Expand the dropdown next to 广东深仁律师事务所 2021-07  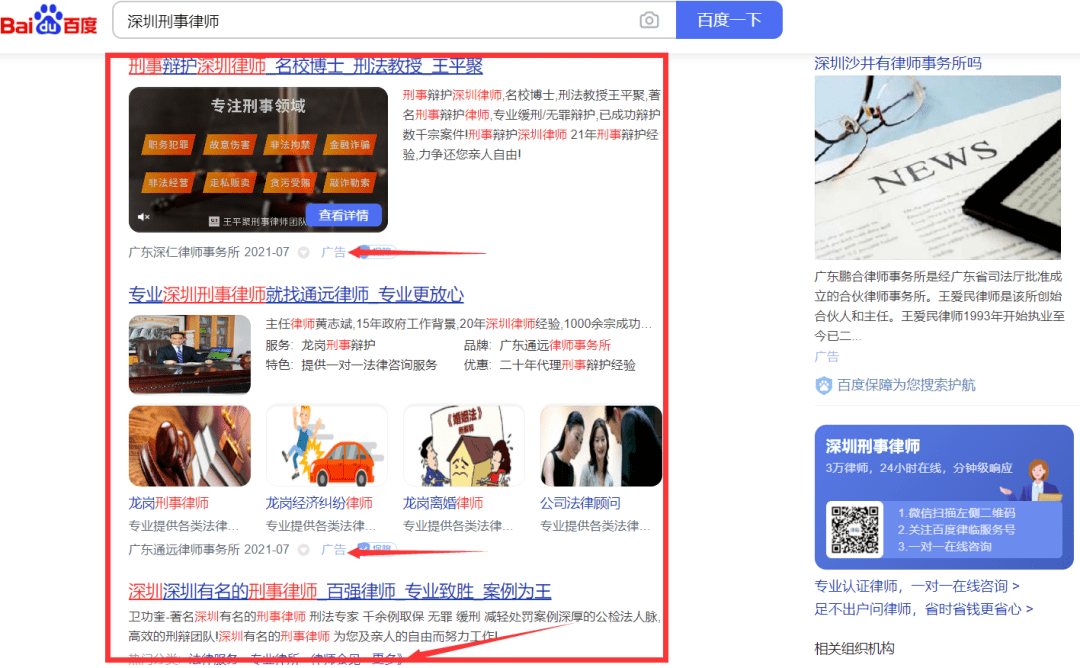tap(303, 253)
